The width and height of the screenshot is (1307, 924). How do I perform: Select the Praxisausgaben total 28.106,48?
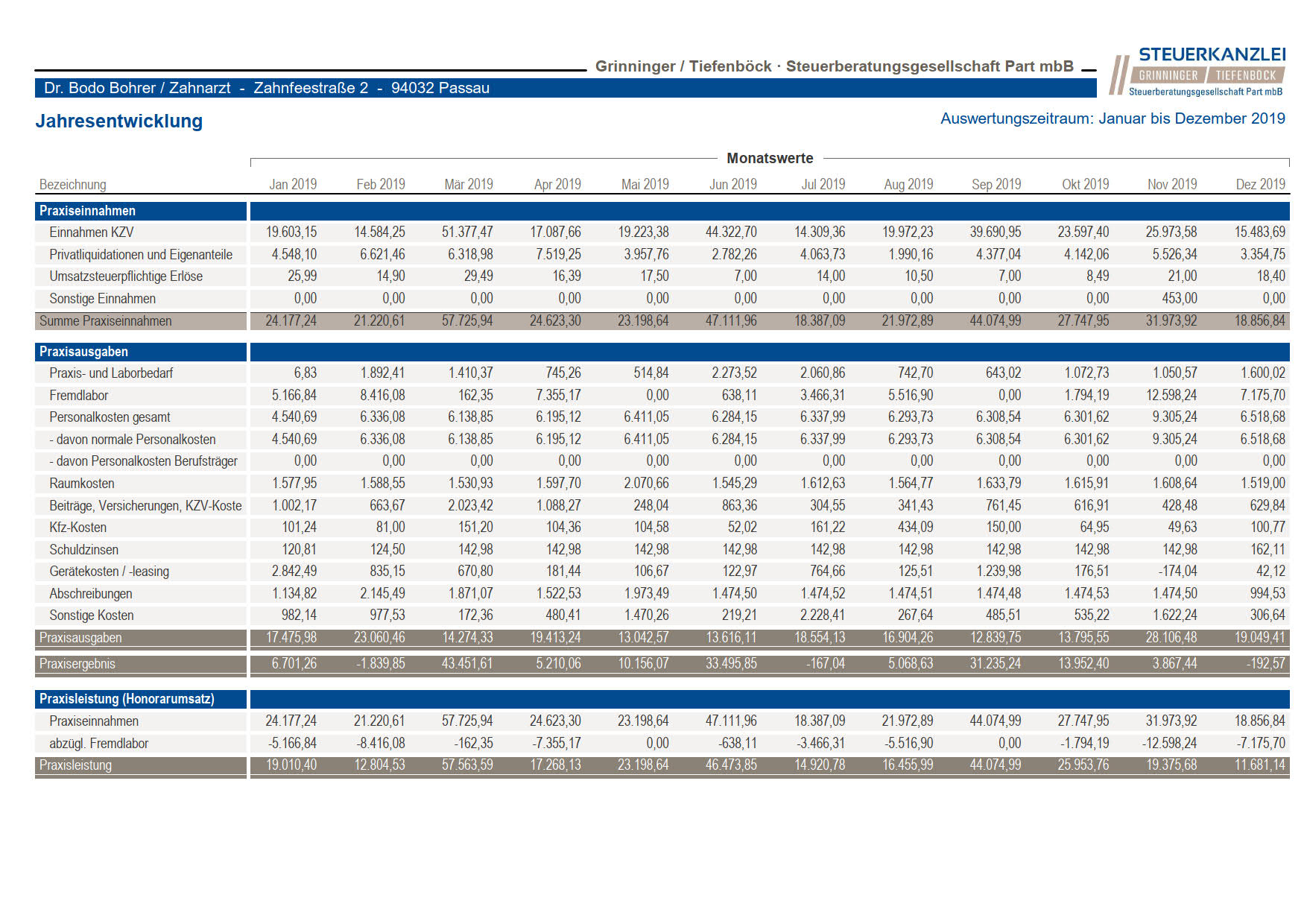click(1171, 638)
